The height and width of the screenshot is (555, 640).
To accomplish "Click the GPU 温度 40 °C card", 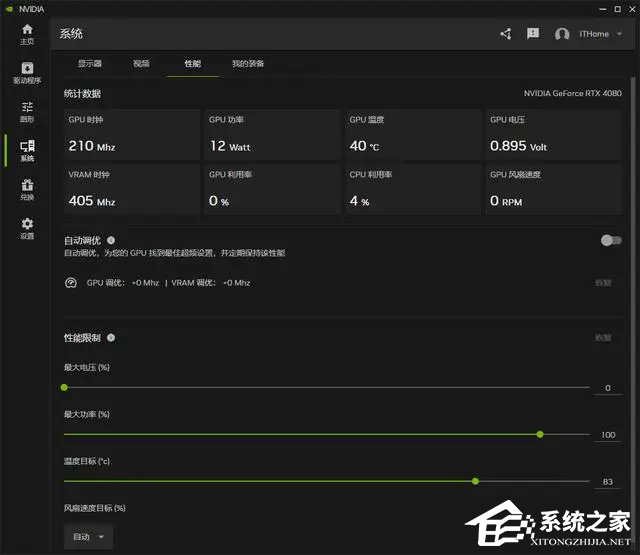I will 413,135.
